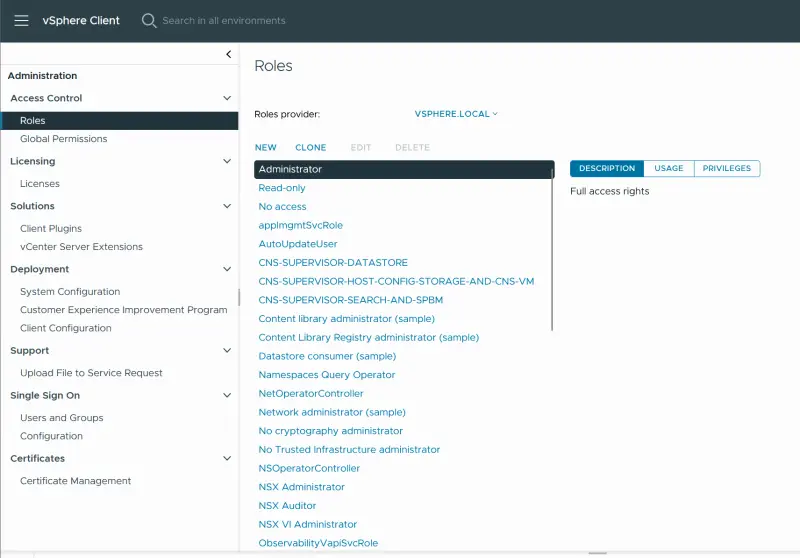Open Single Sign On Configuration
The width and height of the screenshot is (800, 558).
pos(51,436)
